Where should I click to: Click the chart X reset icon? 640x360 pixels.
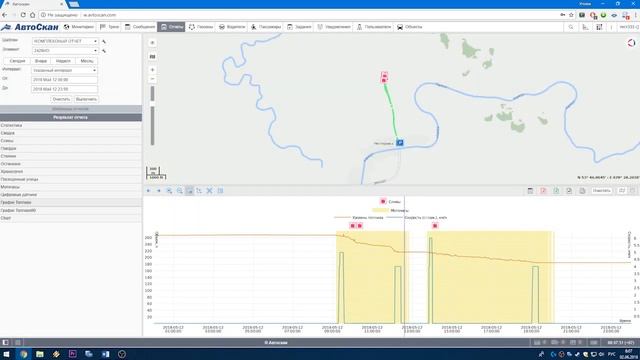click(x=209, y=191)
